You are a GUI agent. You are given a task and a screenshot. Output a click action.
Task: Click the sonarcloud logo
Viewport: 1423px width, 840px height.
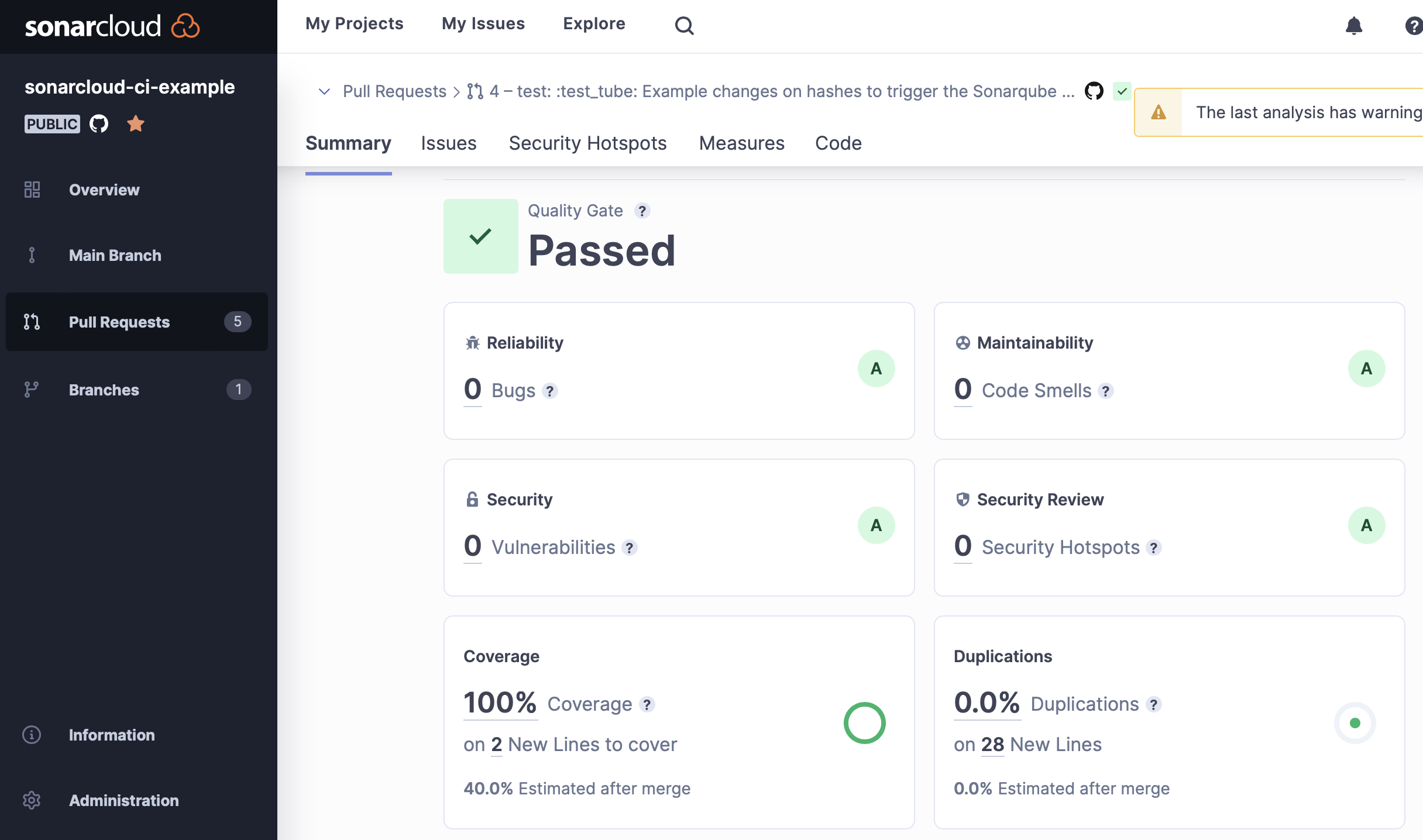[112, 26]
